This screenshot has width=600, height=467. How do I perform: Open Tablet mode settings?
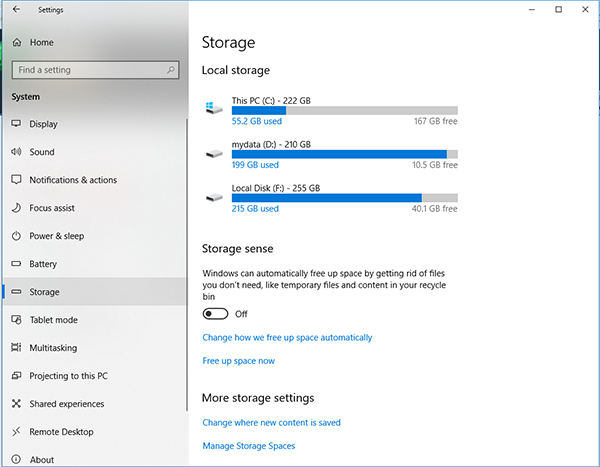tap(54, 320)
